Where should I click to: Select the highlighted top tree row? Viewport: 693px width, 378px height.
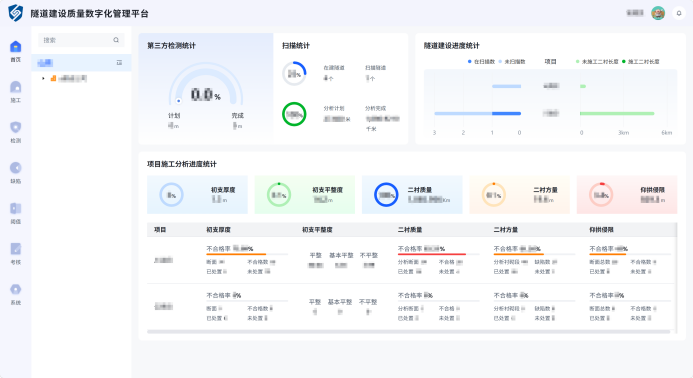[x=81, y=63]
